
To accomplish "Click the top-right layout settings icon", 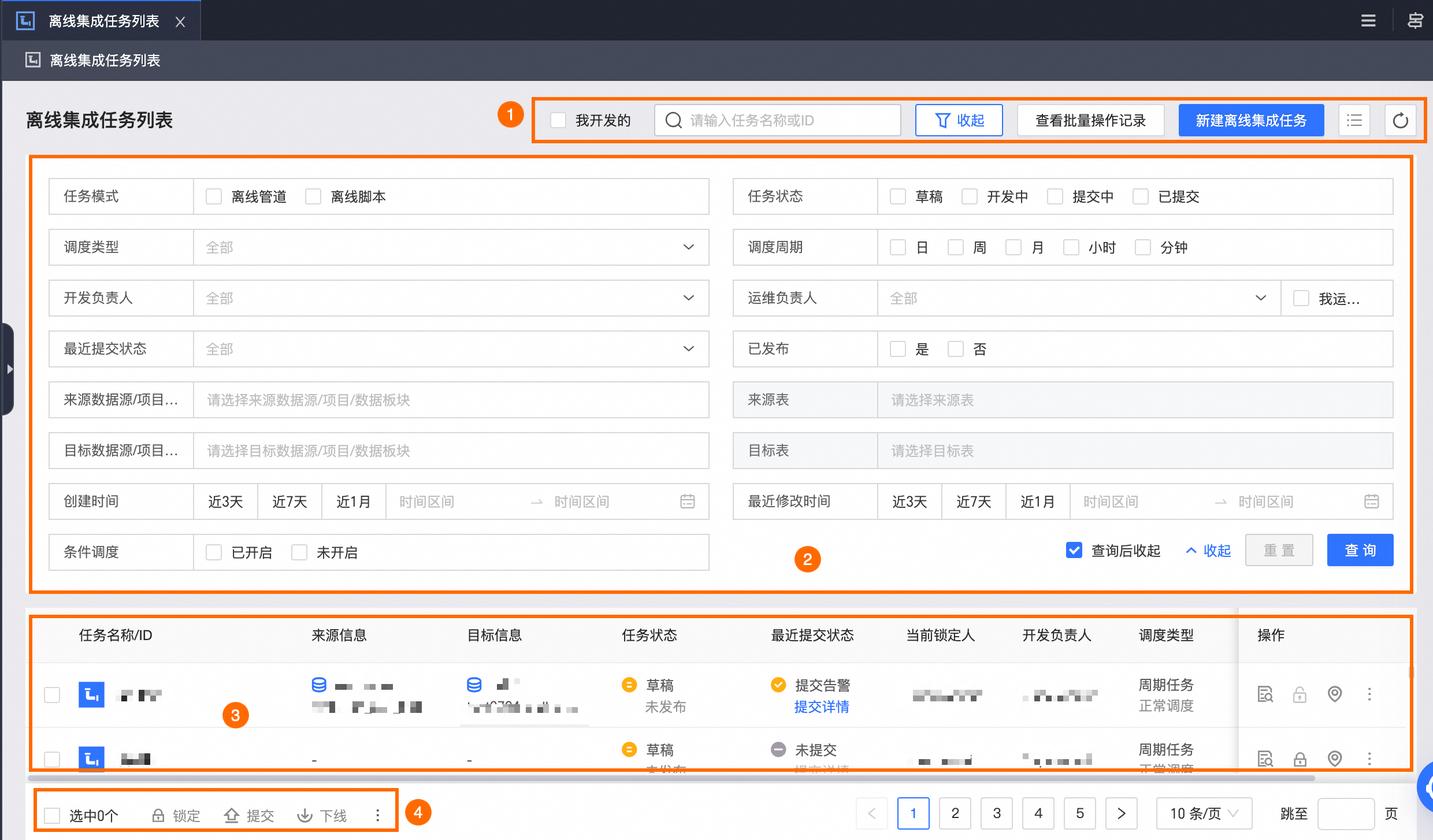I will (x=1415, y=21).
